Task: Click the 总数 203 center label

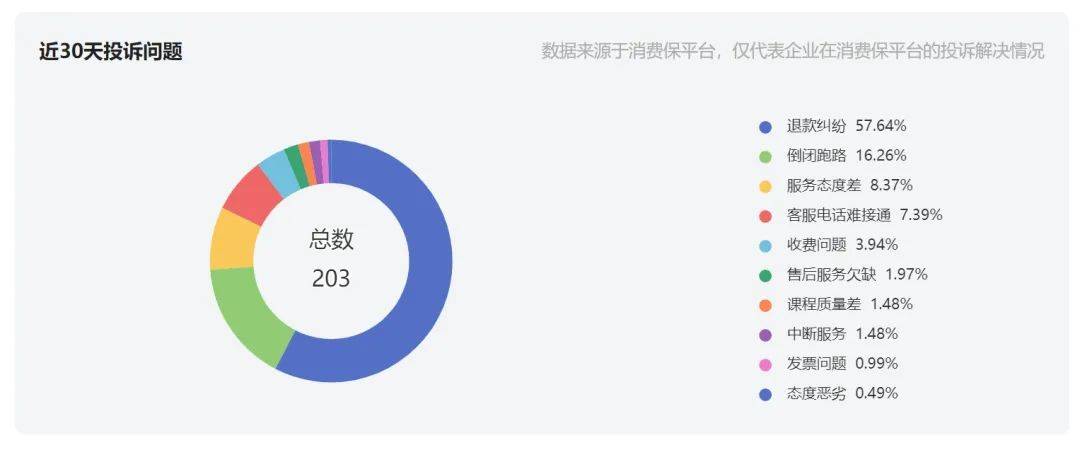Action: click(x=331, y=259)
